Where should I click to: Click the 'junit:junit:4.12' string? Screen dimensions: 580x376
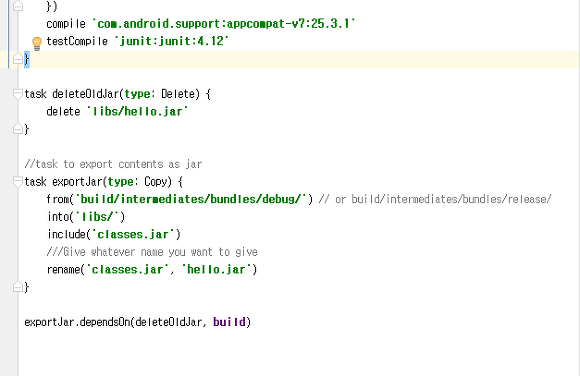click(x=172, y=41)
